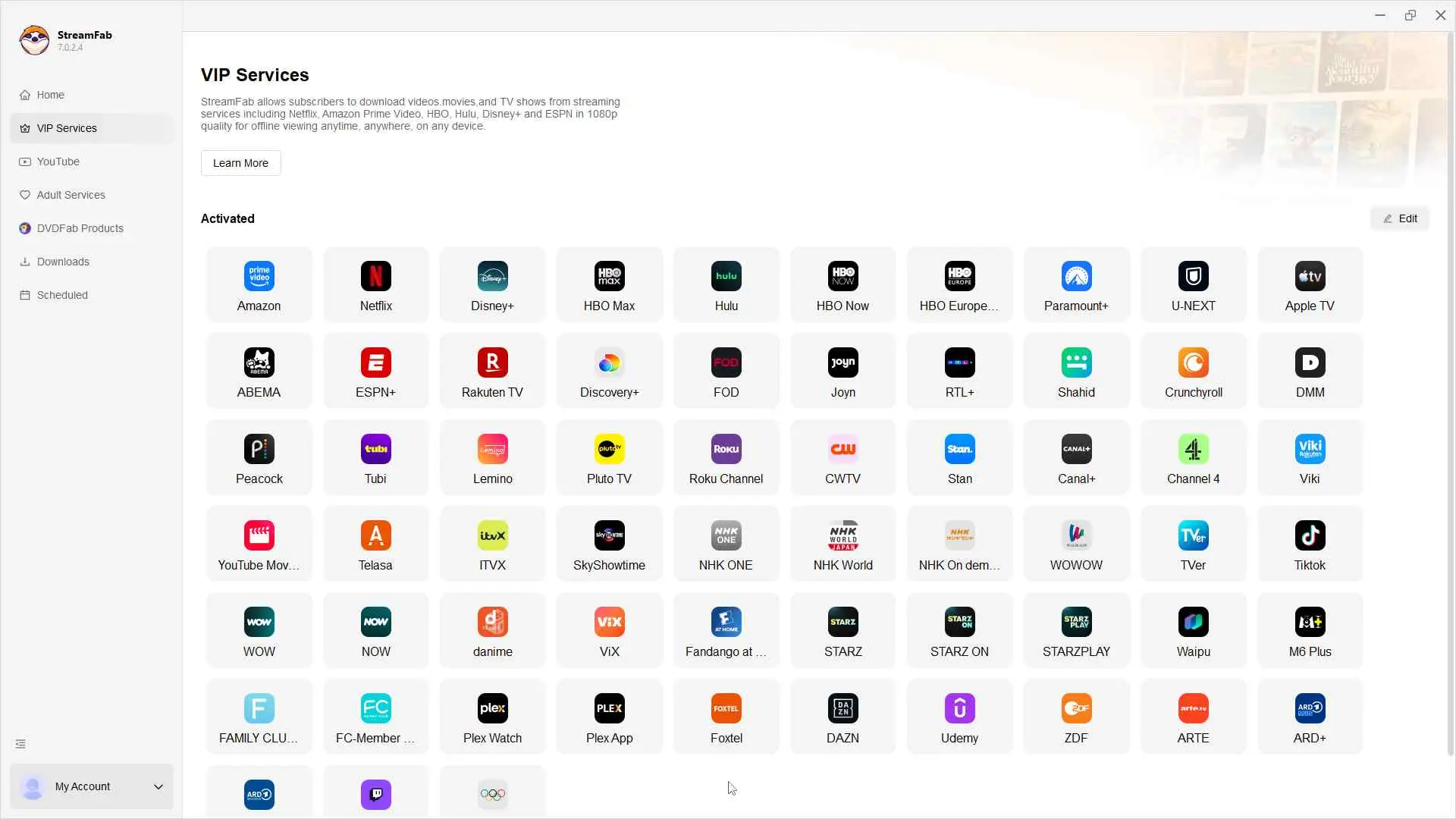
Task: Open DVDFab Products page
Action: pos(92,228)
